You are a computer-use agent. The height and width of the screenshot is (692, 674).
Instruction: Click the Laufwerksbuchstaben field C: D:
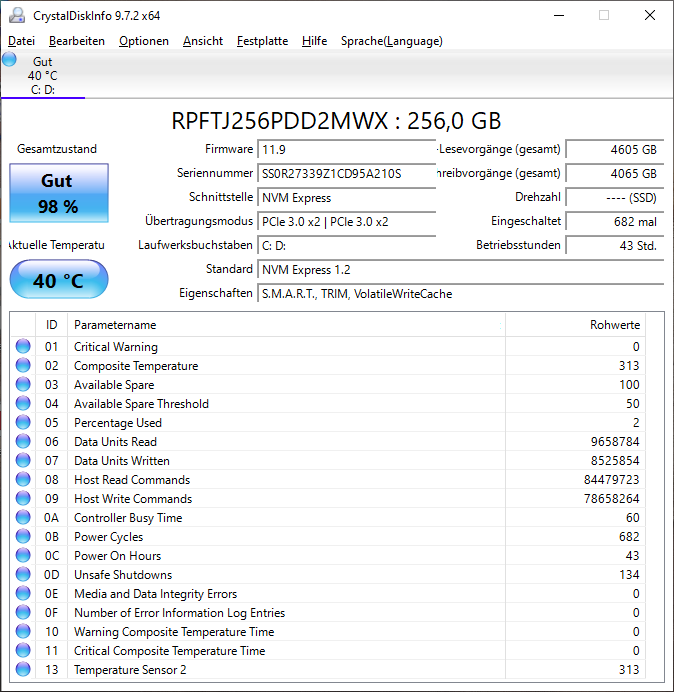pos(346,245)
